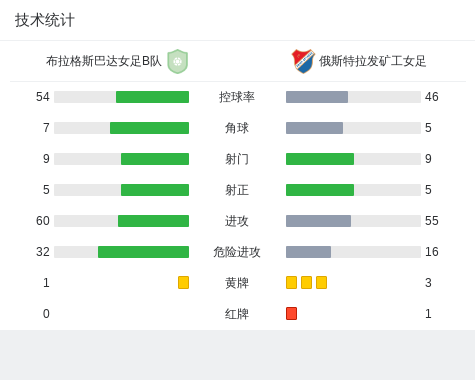Open 布拉格斯巴达女足B队 team name link

pos(104,61)
